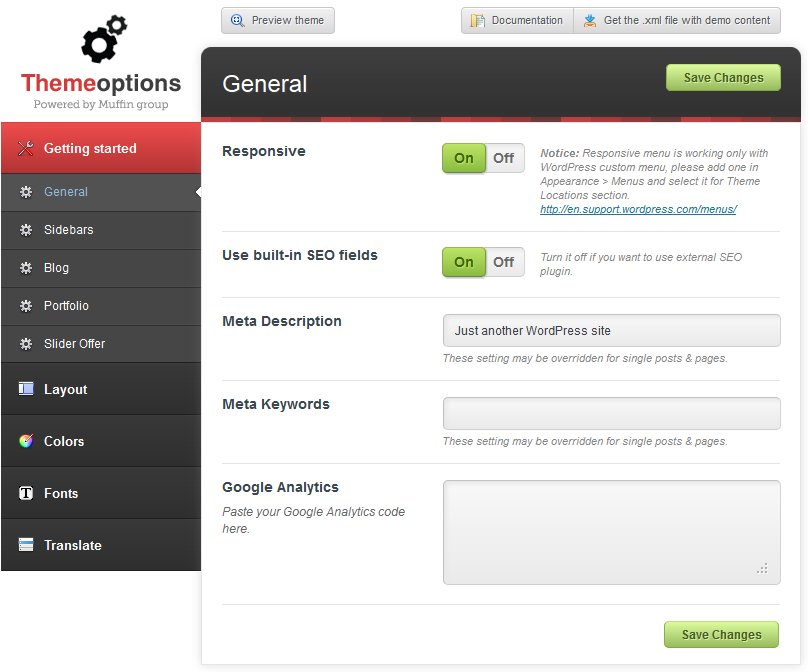Click the Colors section color wheel icon
The image size is (808, 672).
26,441
